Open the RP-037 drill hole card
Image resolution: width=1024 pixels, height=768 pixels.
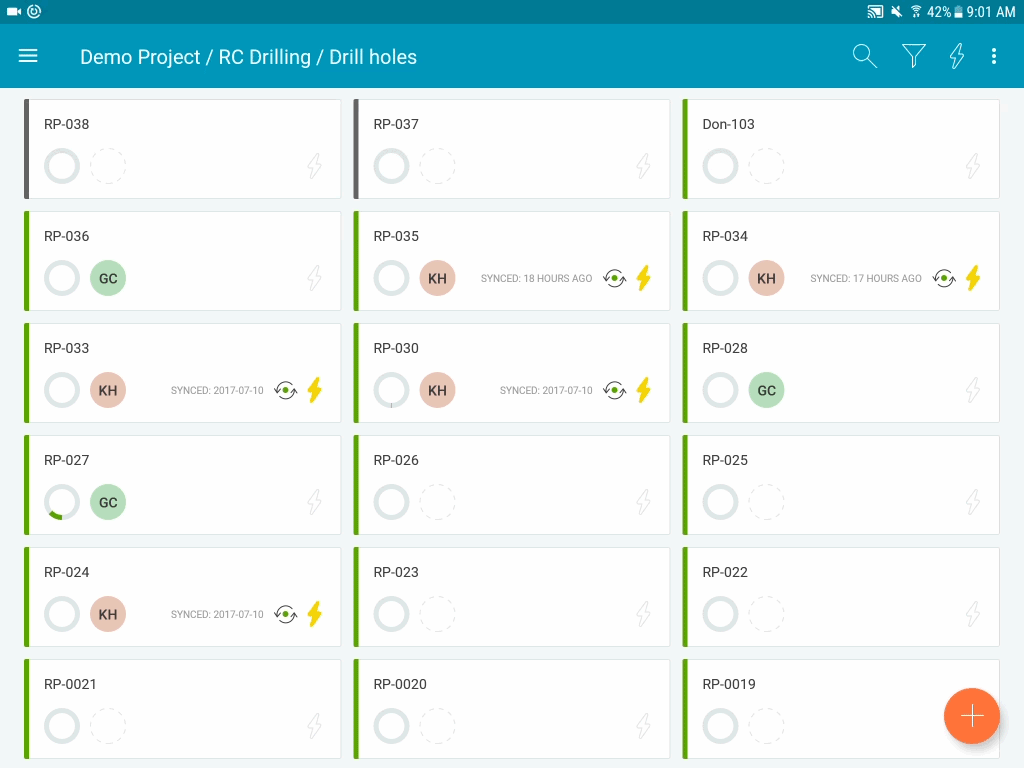coord(511,149)
